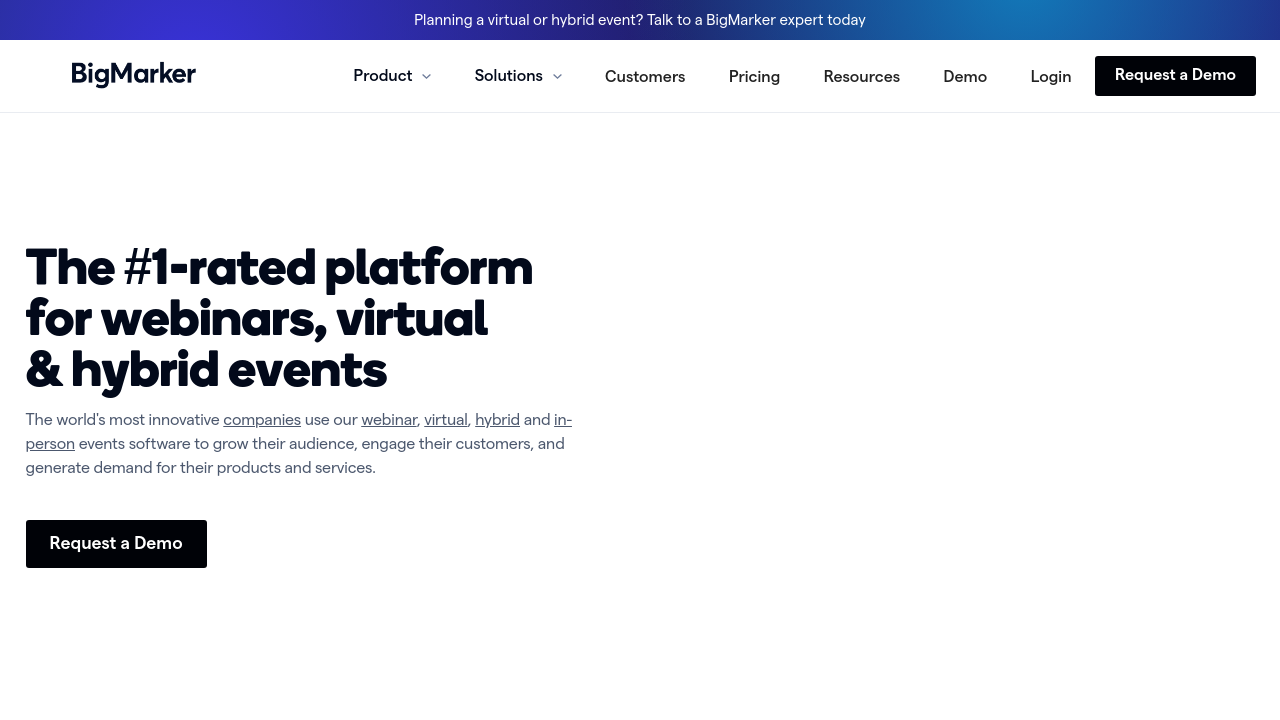Open the top banner expert announcement
The width and height of the screenshot is (1280, 720).
[x=640, y=20]
